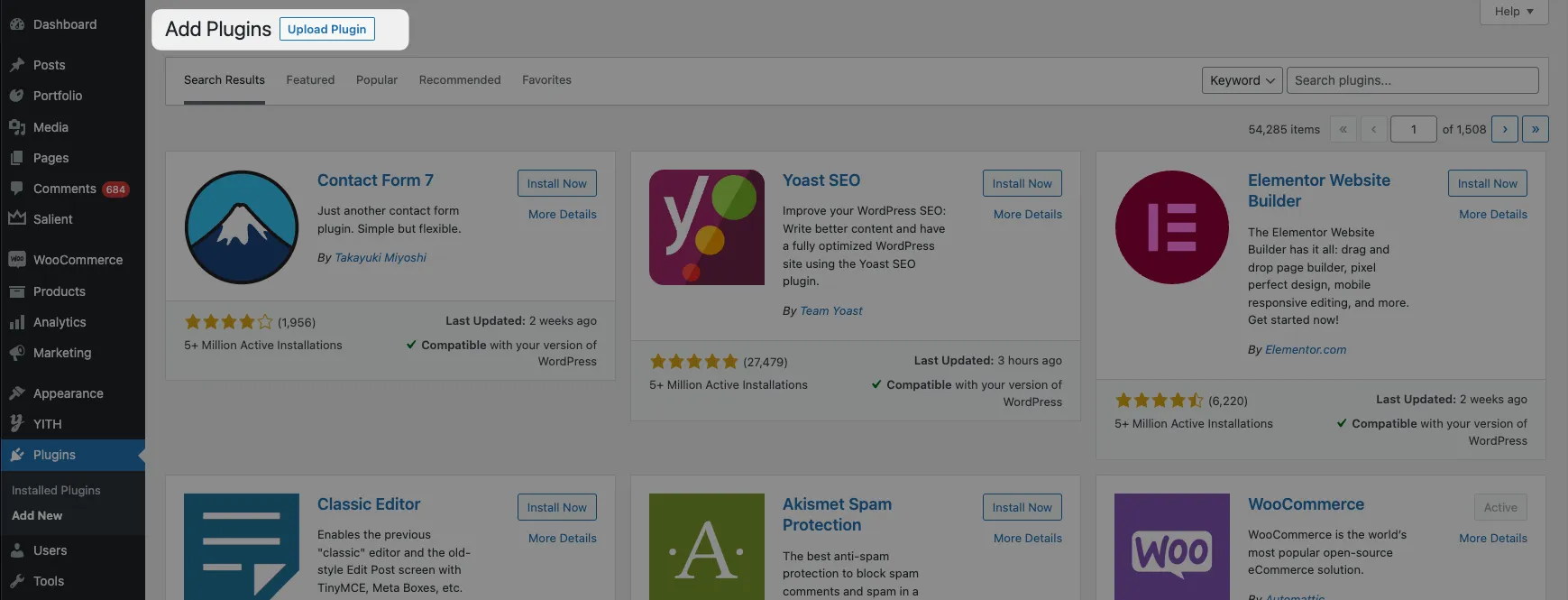Screen dimensions: 1568x600
Task: Click the Elementor plugin logo
Action: pos(1172,227)
